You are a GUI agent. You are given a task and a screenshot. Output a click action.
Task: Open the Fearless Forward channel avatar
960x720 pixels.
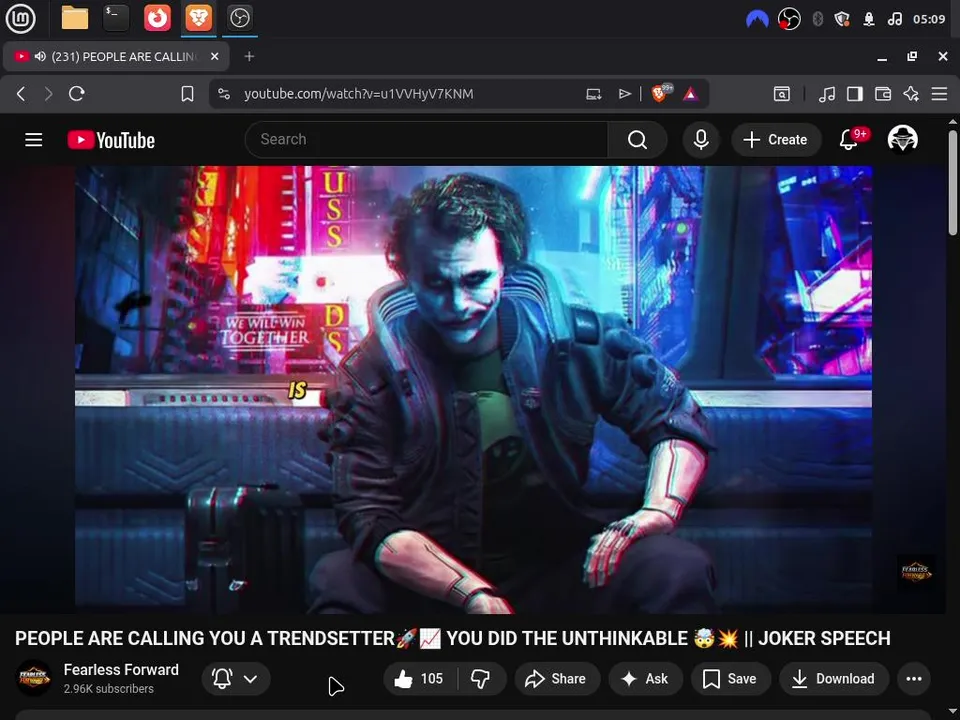tap(34, 678)
